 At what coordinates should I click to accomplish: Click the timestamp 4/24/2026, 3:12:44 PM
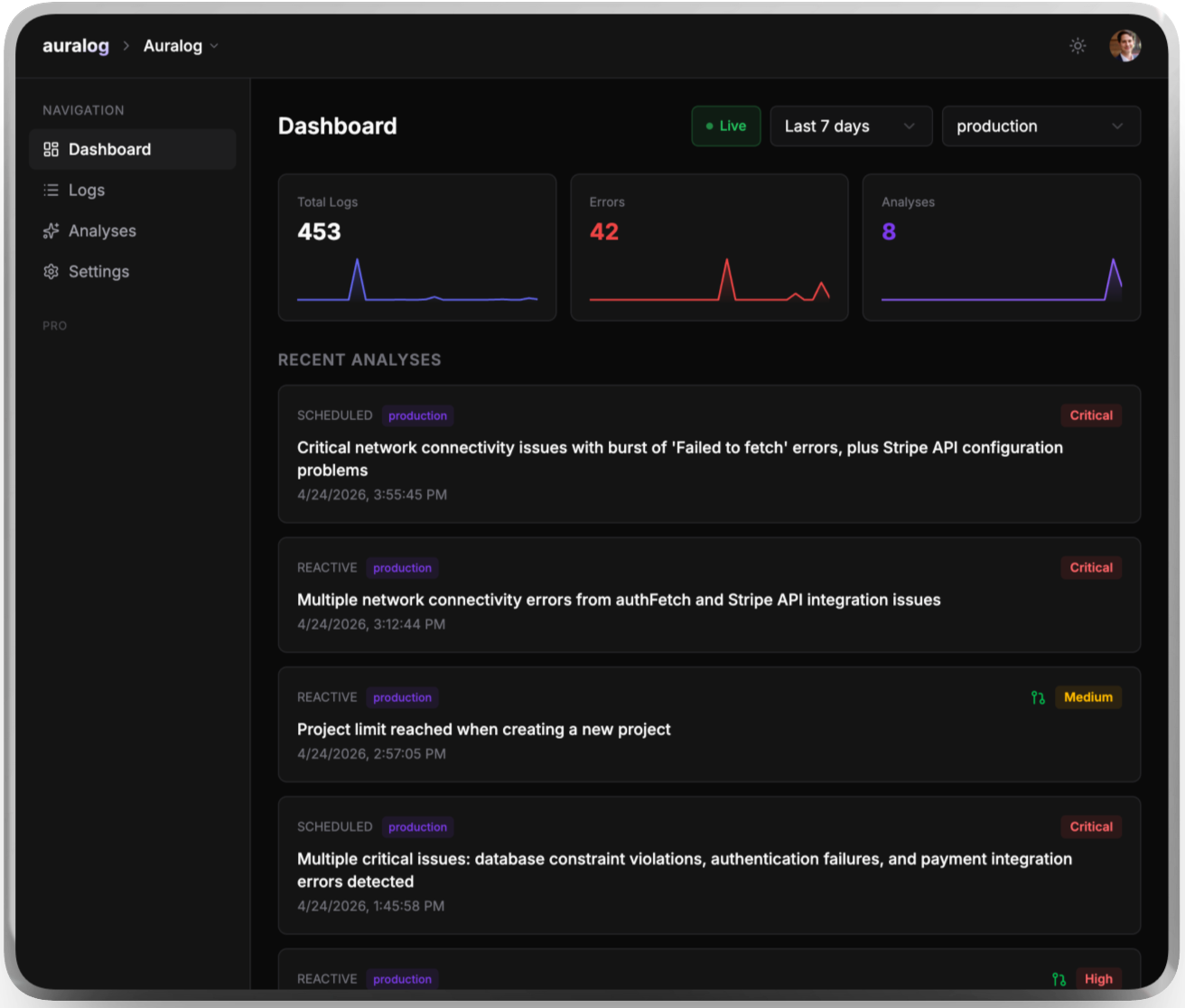(x=371, y=624)
